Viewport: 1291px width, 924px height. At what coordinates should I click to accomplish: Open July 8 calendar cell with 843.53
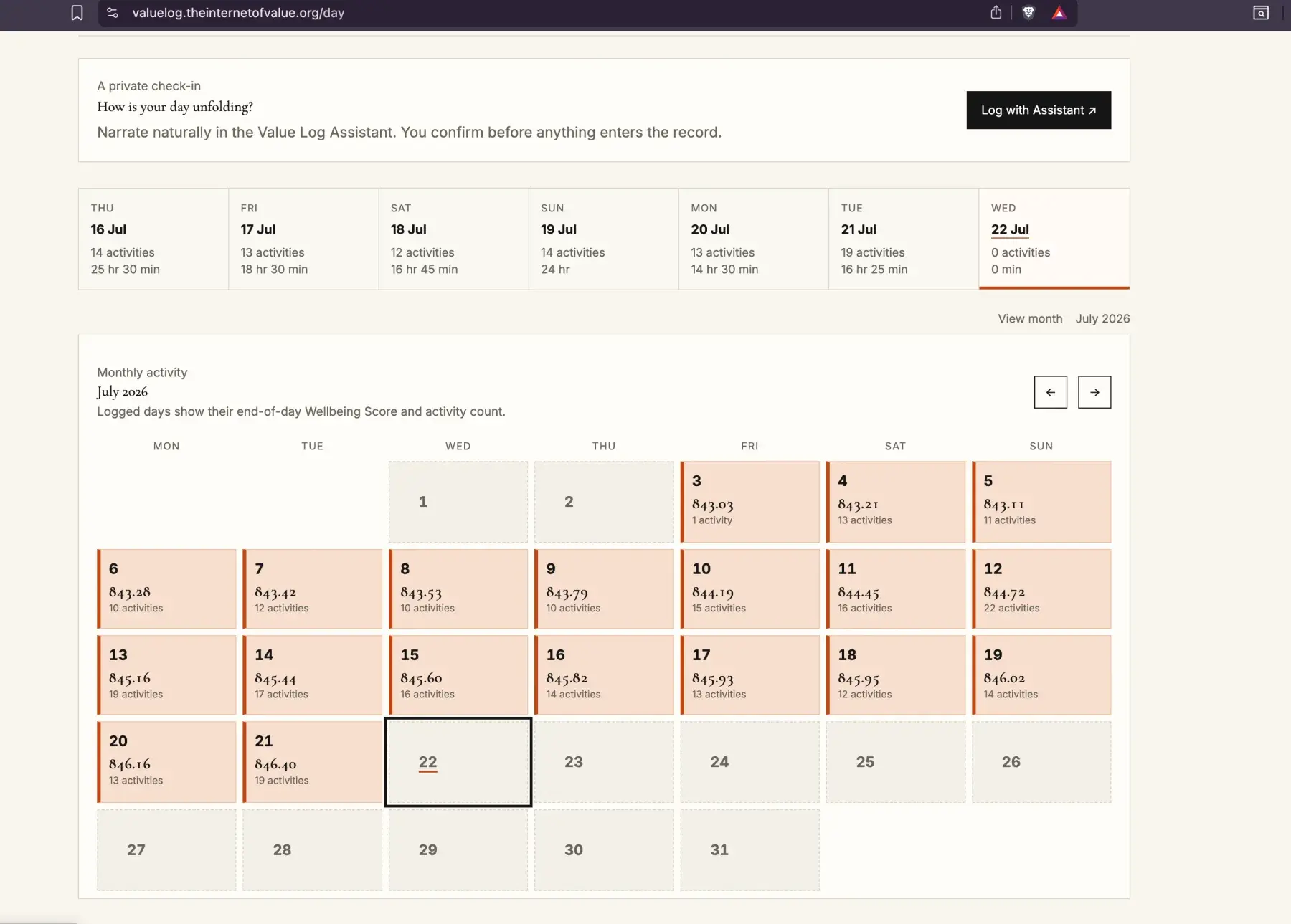coord(458,589)
